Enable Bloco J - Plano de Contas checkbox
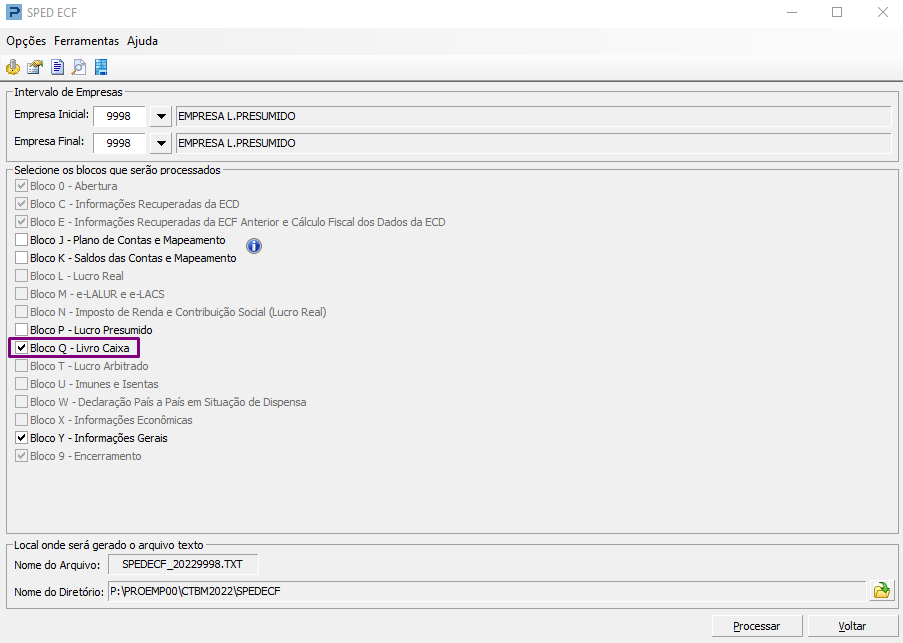Viewport: 903px width, 643px height. tap(21, 239)
